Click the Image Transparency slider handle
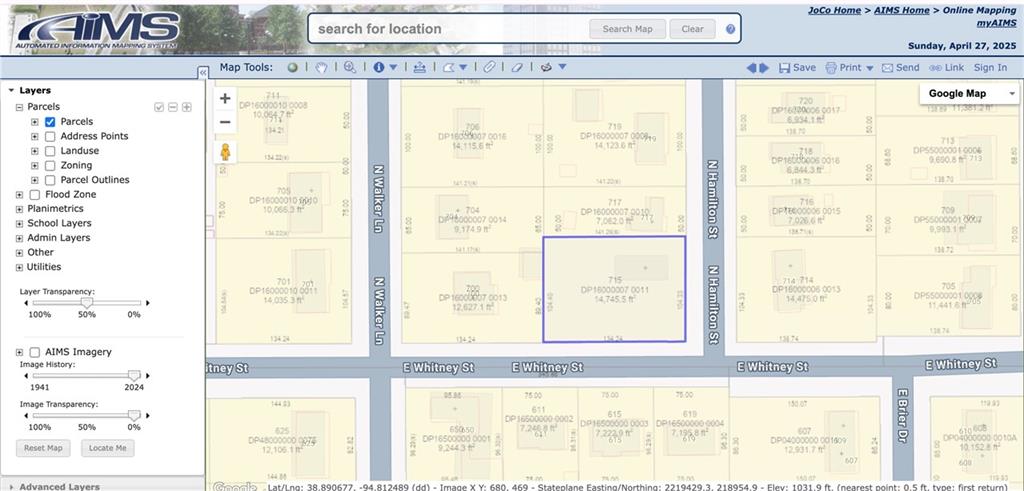 pos(134,415)
